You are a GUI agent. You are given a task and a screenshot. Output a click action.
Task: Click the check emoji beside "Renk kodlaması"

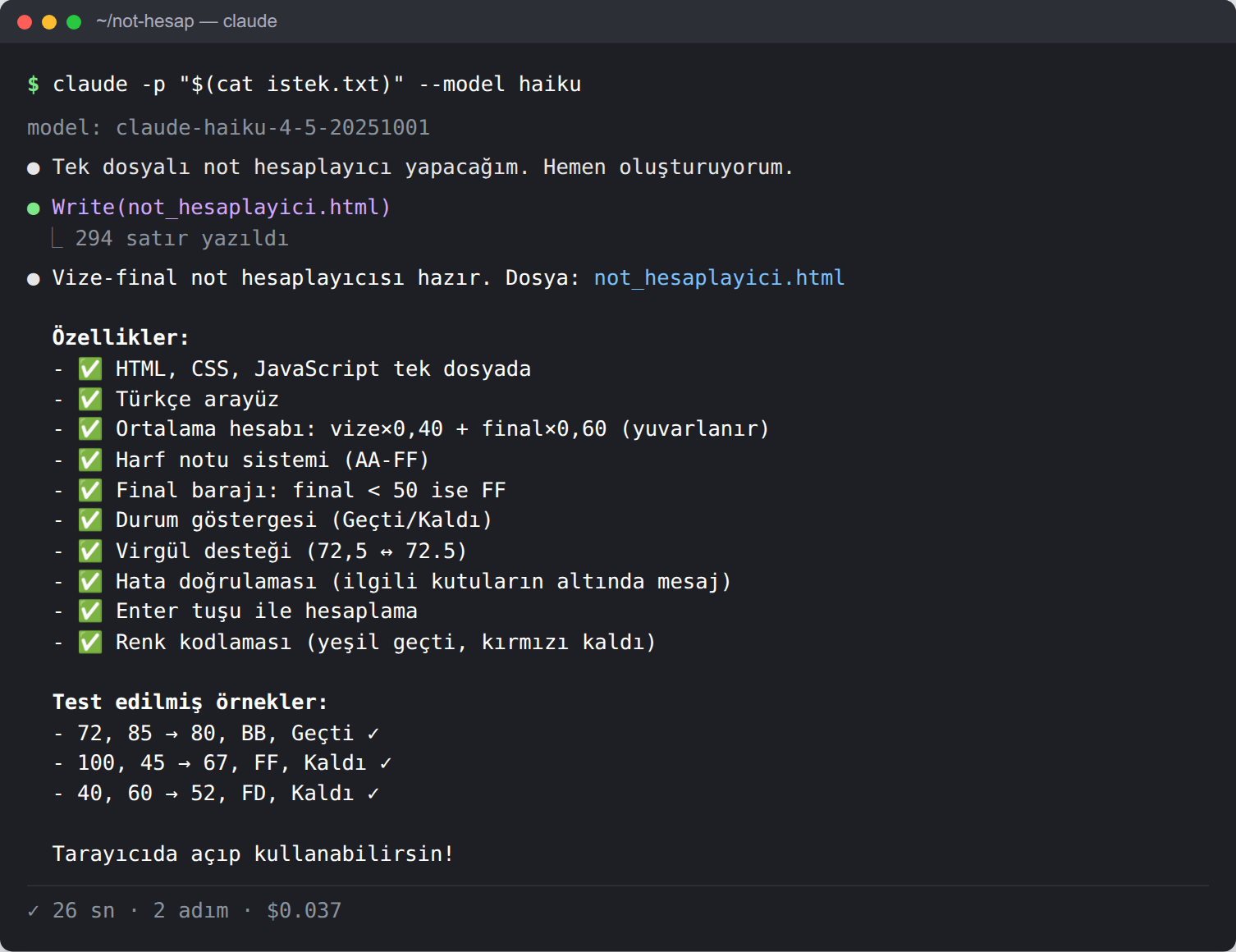(90, 643)
